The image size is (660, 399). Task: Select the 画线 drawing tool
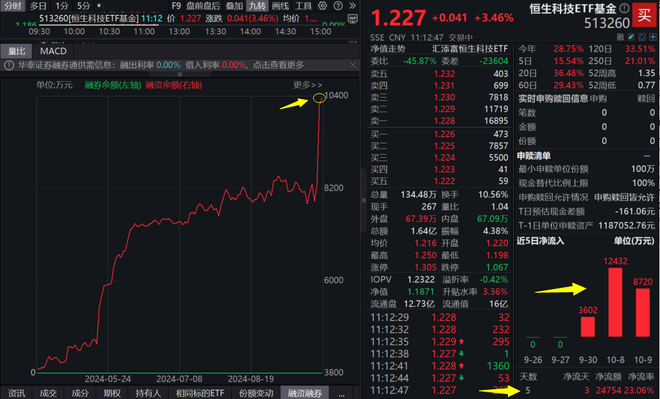click(x=280, y=6)
